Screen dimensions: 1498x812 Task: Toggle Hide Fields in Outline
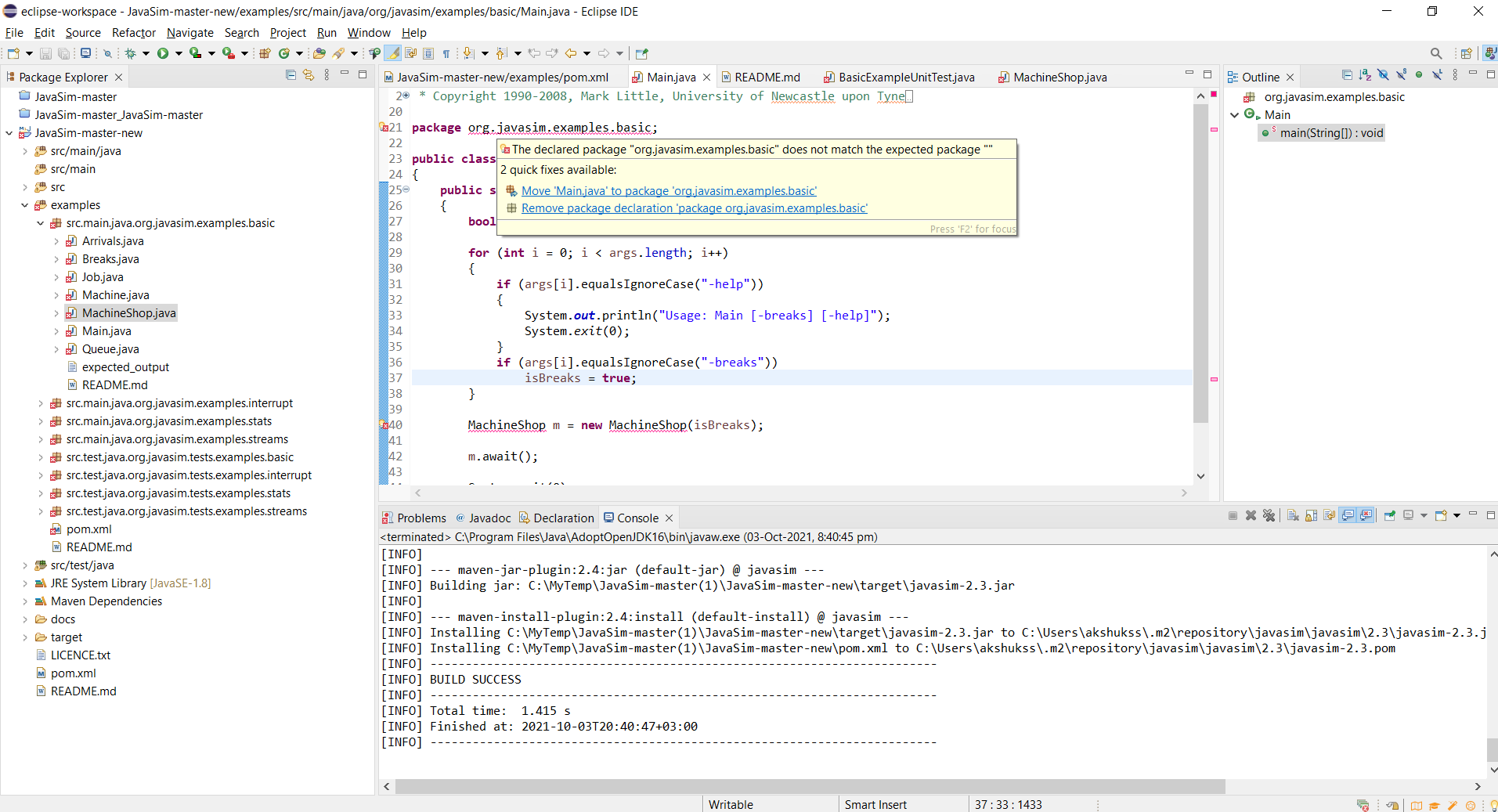pyautogui.click(x=1383, y=75)
